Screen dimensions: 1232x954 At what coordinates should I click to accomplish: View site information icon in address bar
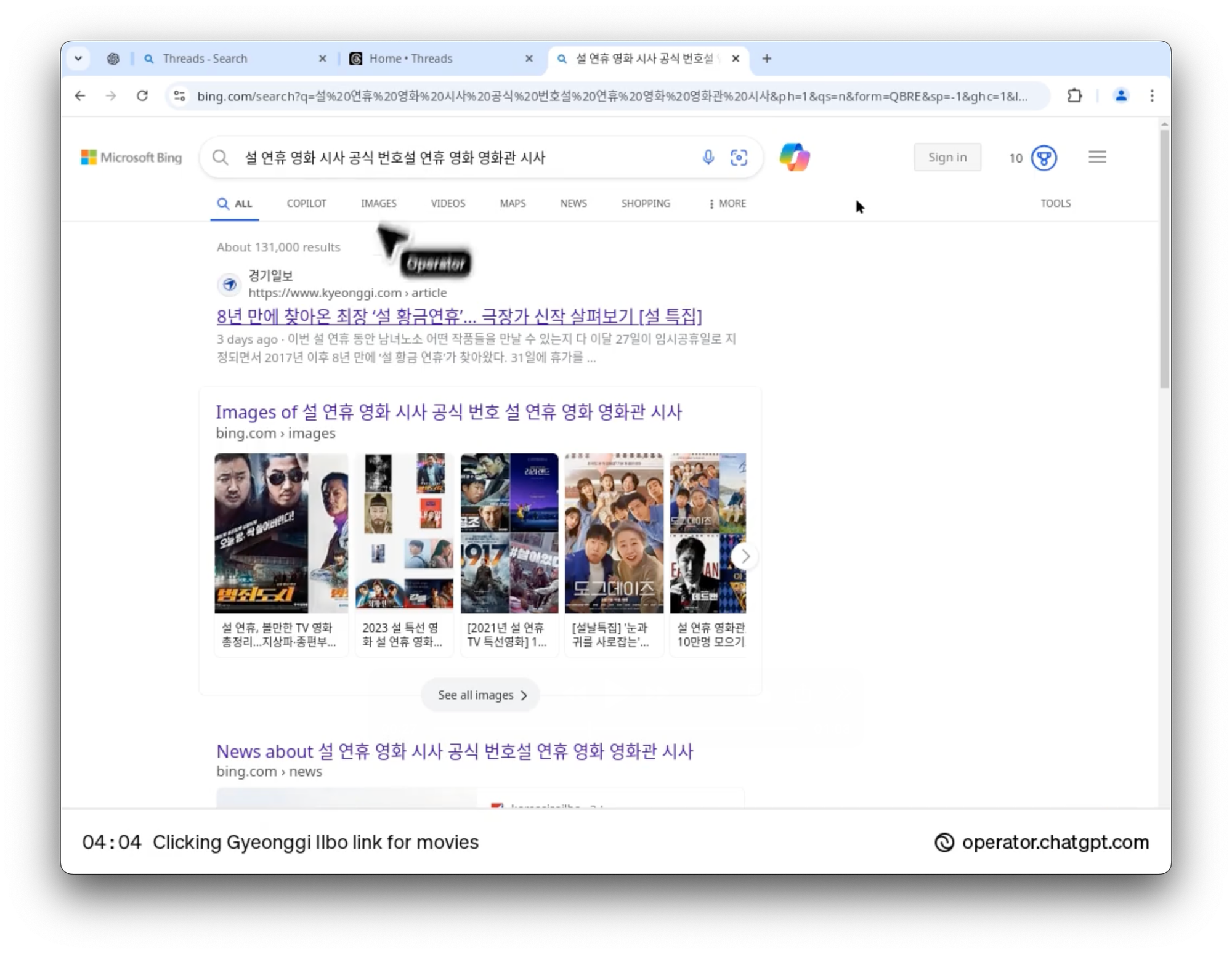[179, 96]
